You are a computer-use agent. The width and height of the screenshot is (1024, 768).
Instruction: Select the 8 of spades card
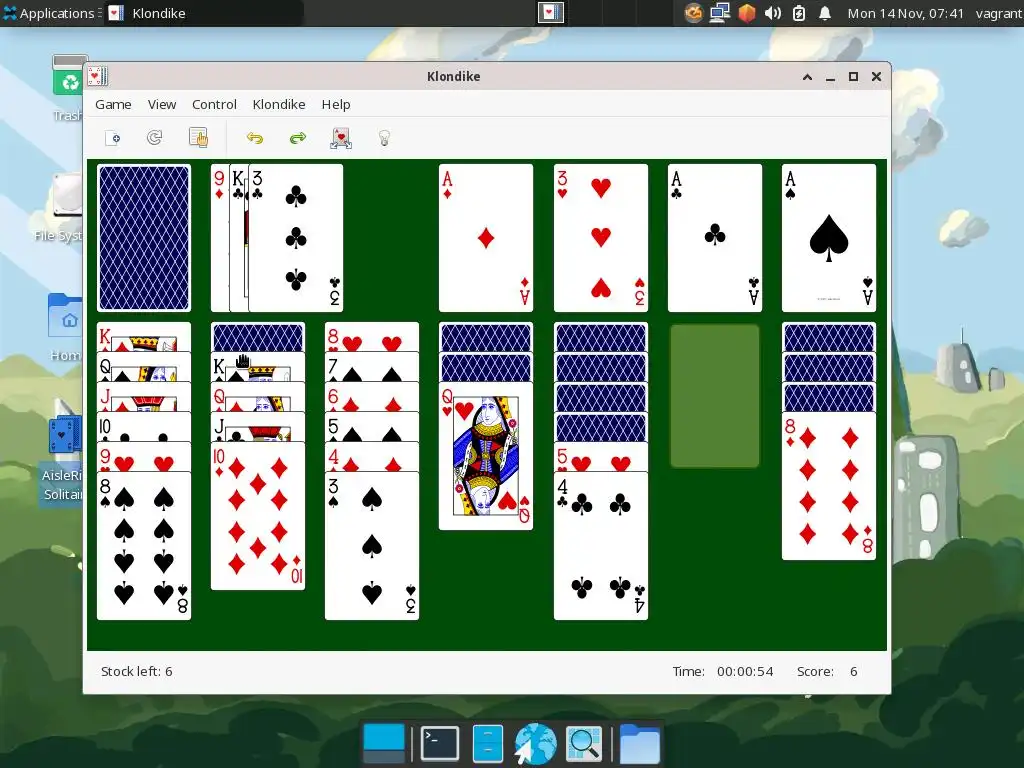pyautogui.click(x=144, y=546)
